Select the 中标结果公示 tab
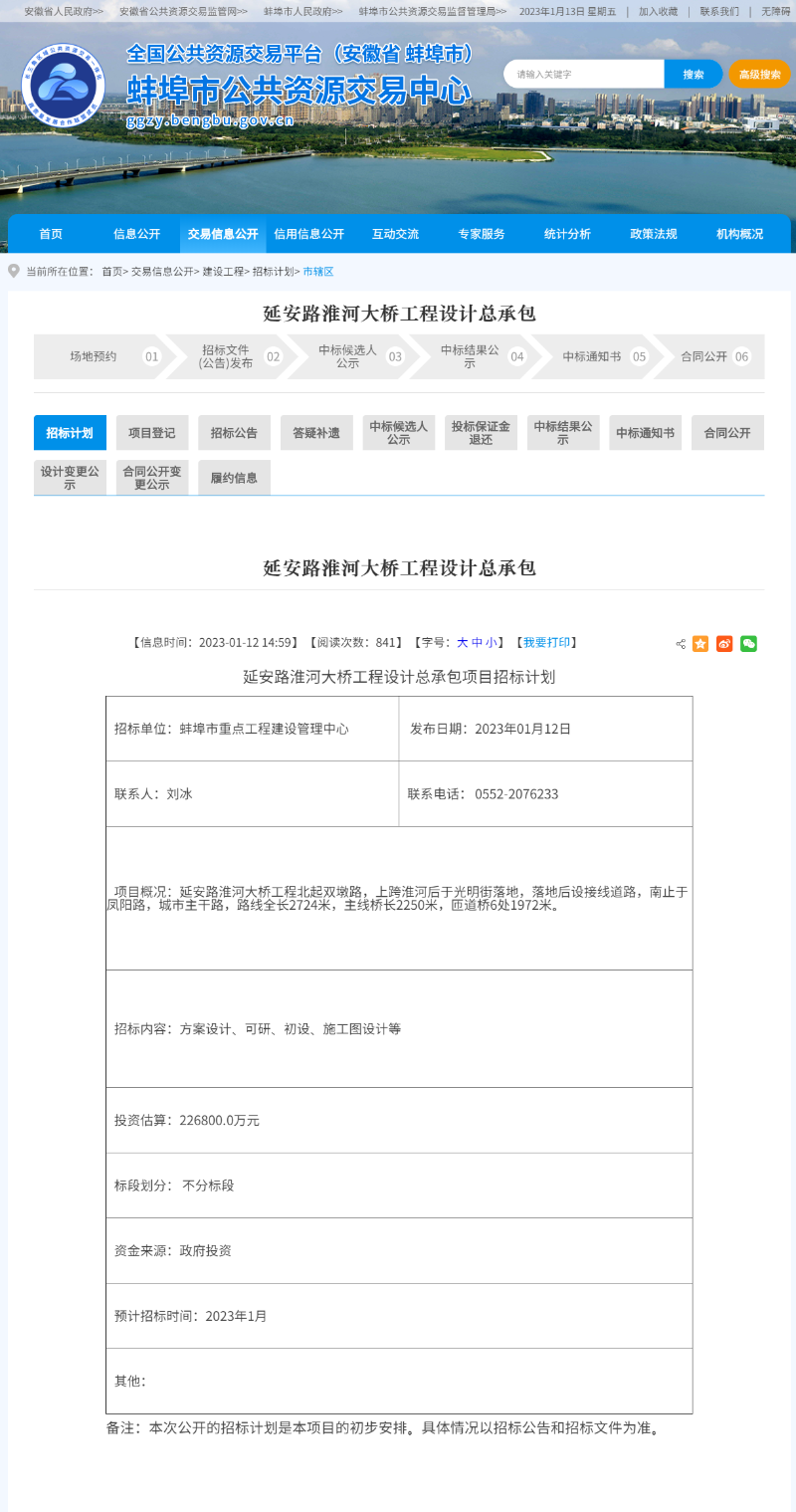The image size is (796, 1512). 563,433
